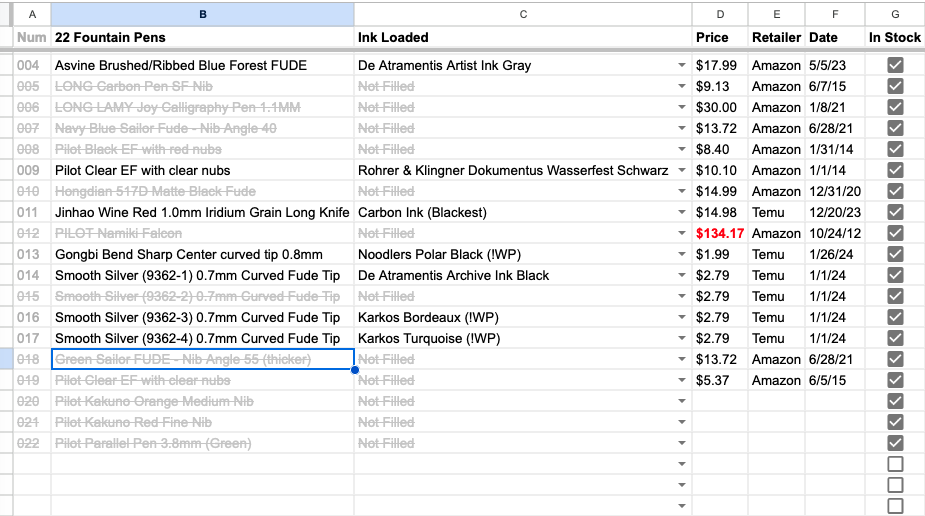Toggle In Stock for Pilot Kakuno Red
The height and width of the screenshot is (516, 925).
click(x=895, y=422)
